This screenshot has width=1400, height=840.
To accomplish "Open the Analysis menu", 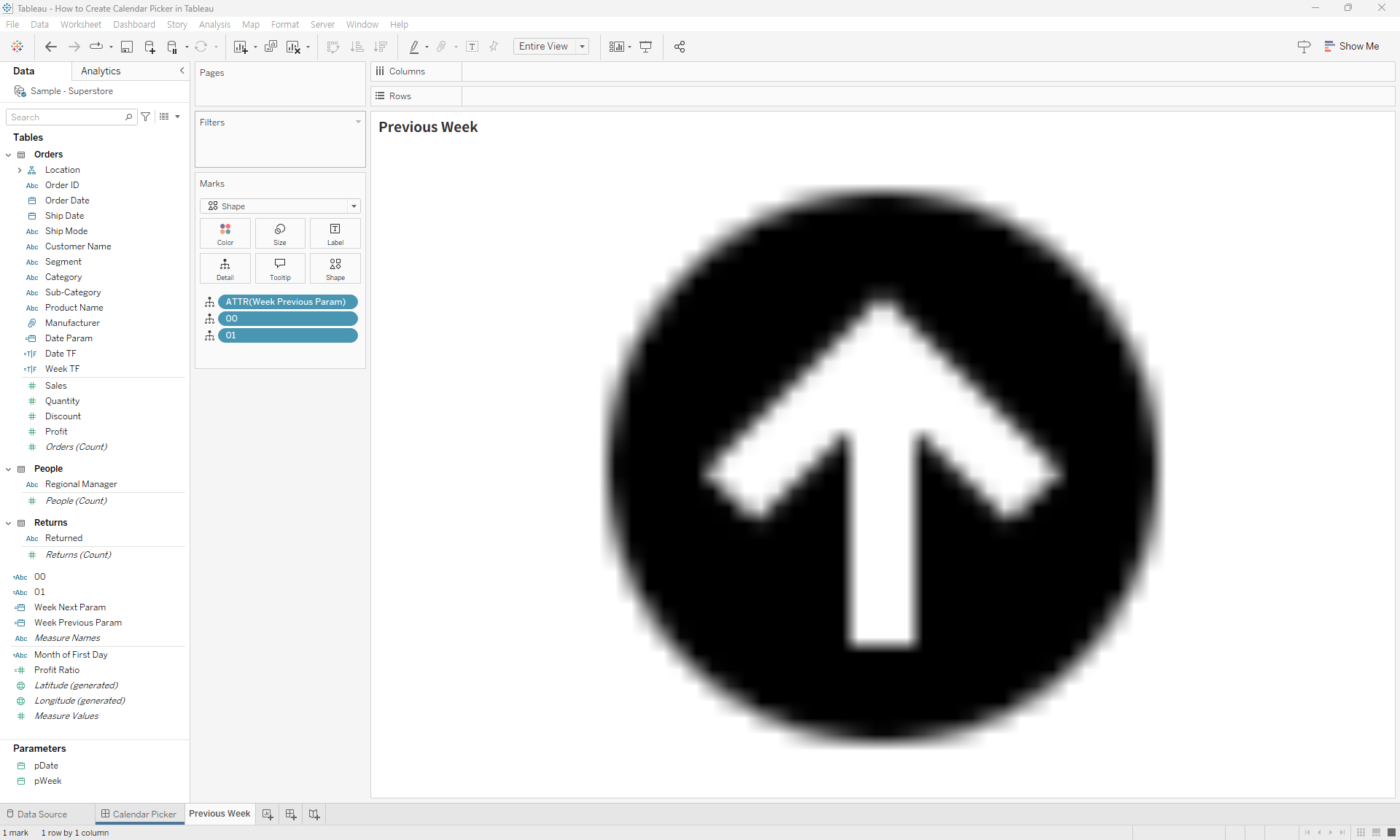I will (x=214, y=24).
